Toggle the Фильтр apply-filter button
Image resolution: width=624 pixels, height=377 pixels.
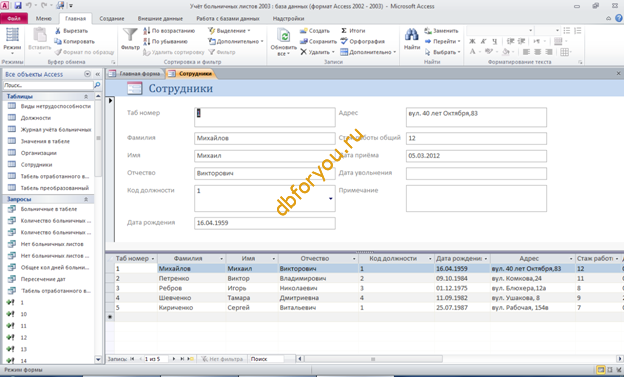pos(222,52)
